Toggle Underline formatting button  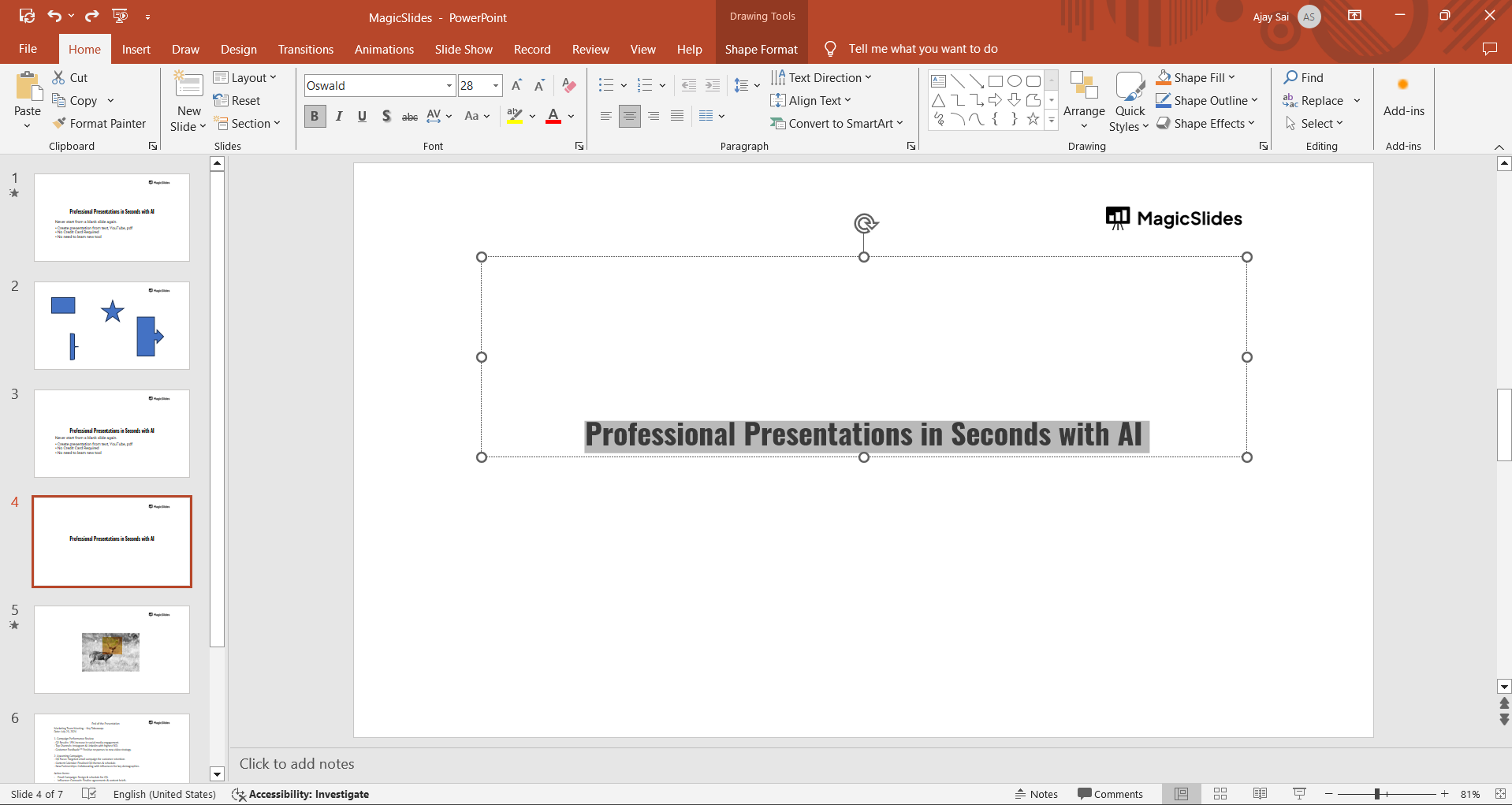click(362, 117)
